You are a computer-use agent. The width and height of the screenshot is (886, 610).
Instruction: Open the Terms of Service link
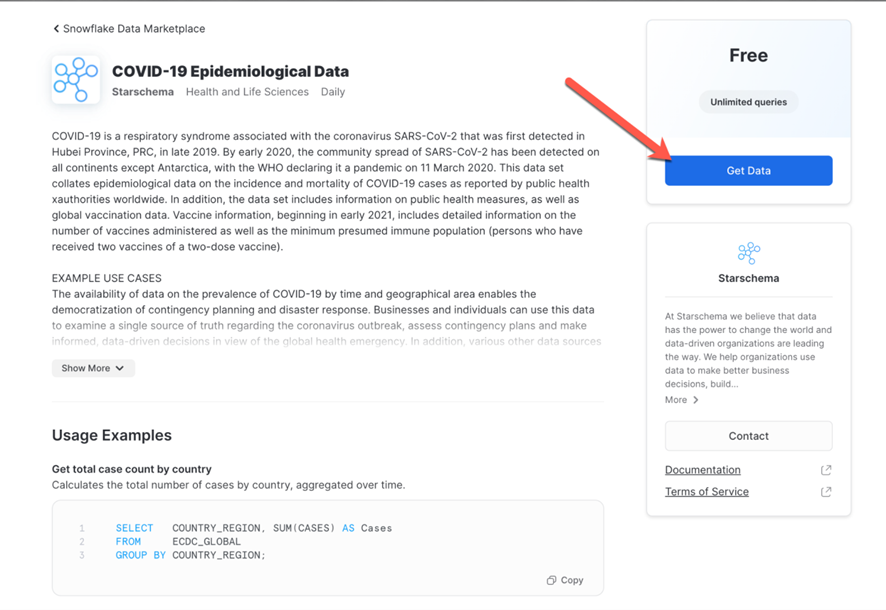click(707, 492)
